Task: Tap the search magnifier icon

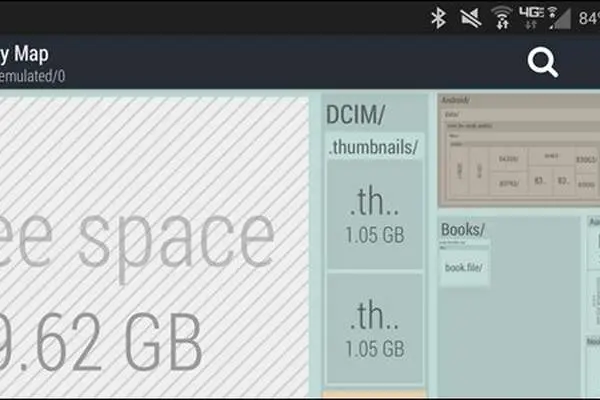Action: [x=543, y=62]
